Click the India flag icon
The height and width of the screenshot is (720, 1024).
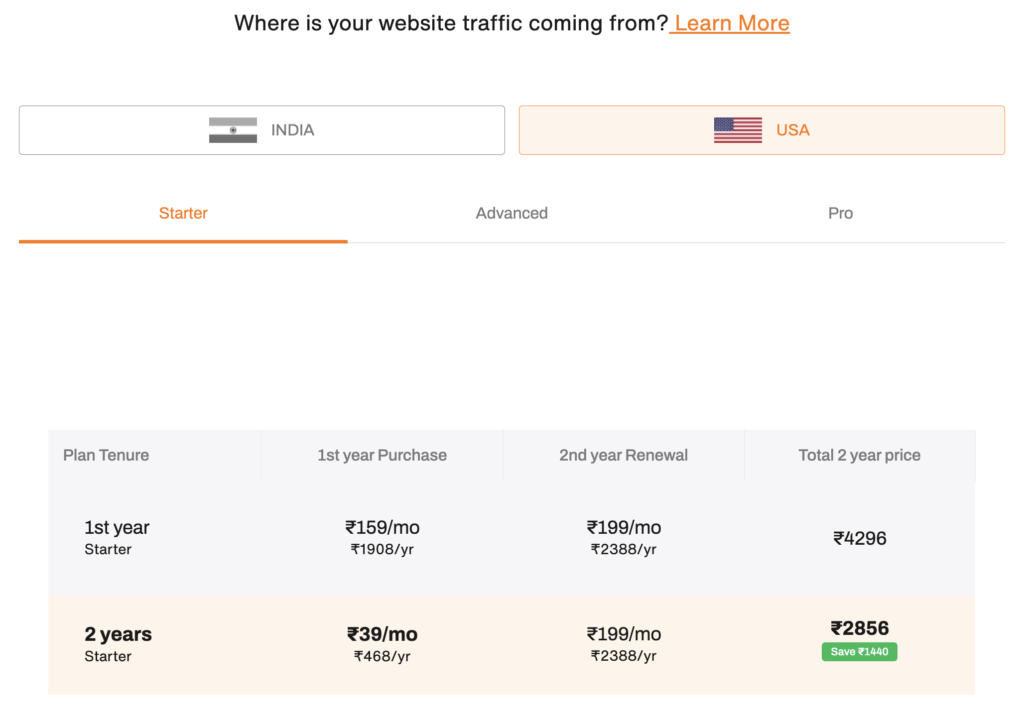pyautogui.click(x=232, y=130)
